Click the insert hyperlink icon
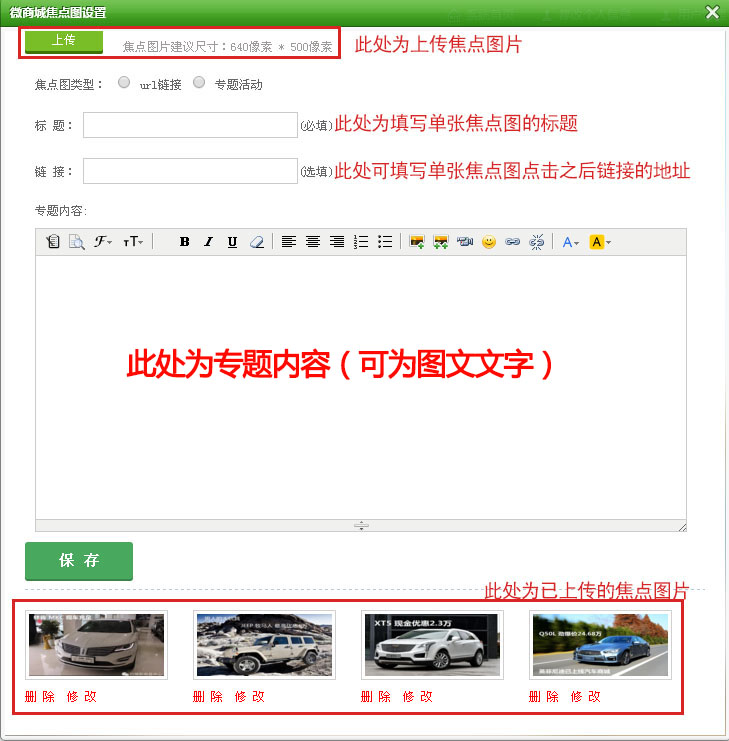The height and width of the screenshot is (741, 729). (x=512, y=242)
